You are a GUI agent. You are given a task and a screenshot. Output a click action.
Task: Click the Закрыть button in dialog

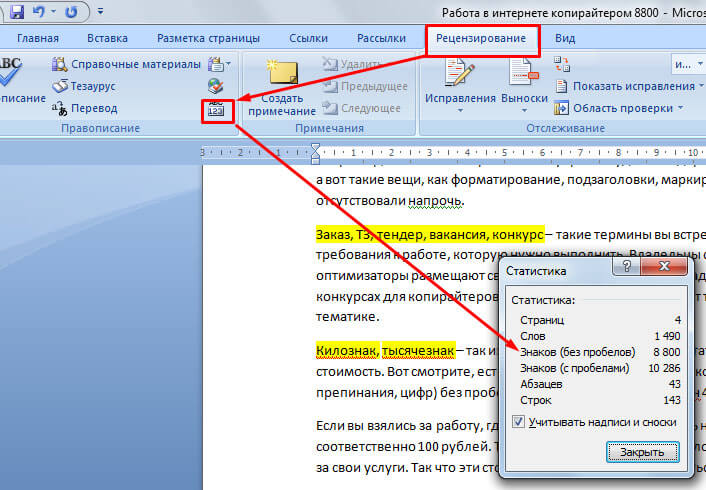tap(642, 452)
